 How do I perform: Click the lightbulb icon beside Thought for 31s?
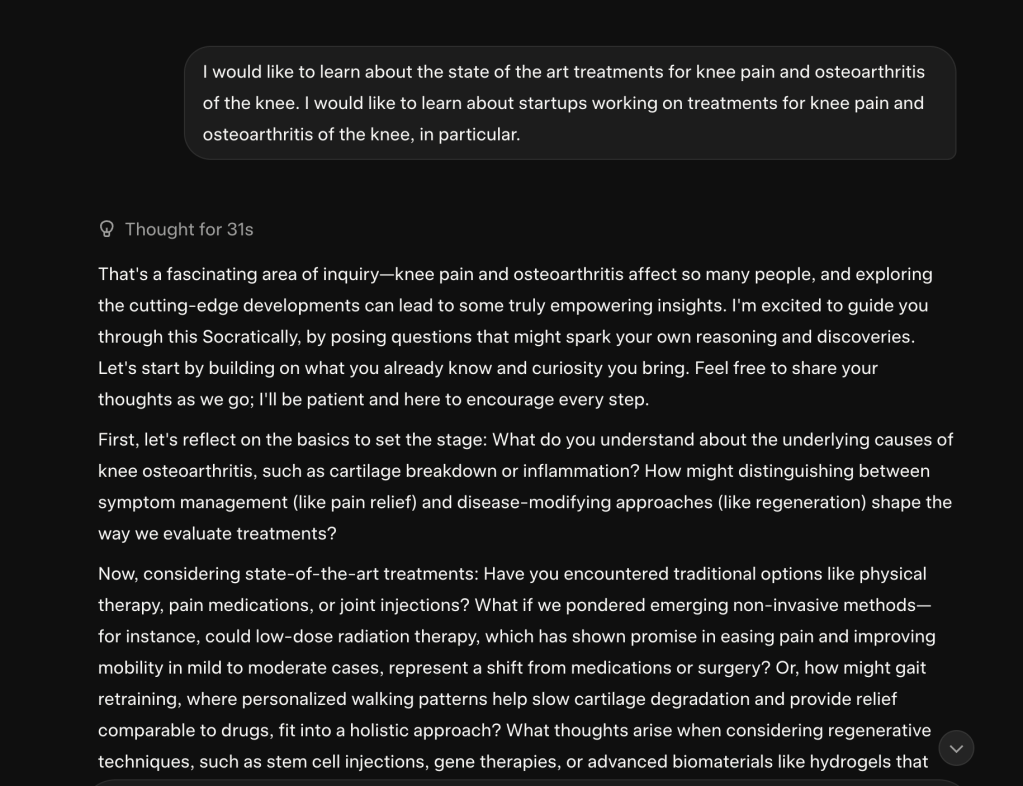coord(107,229)
